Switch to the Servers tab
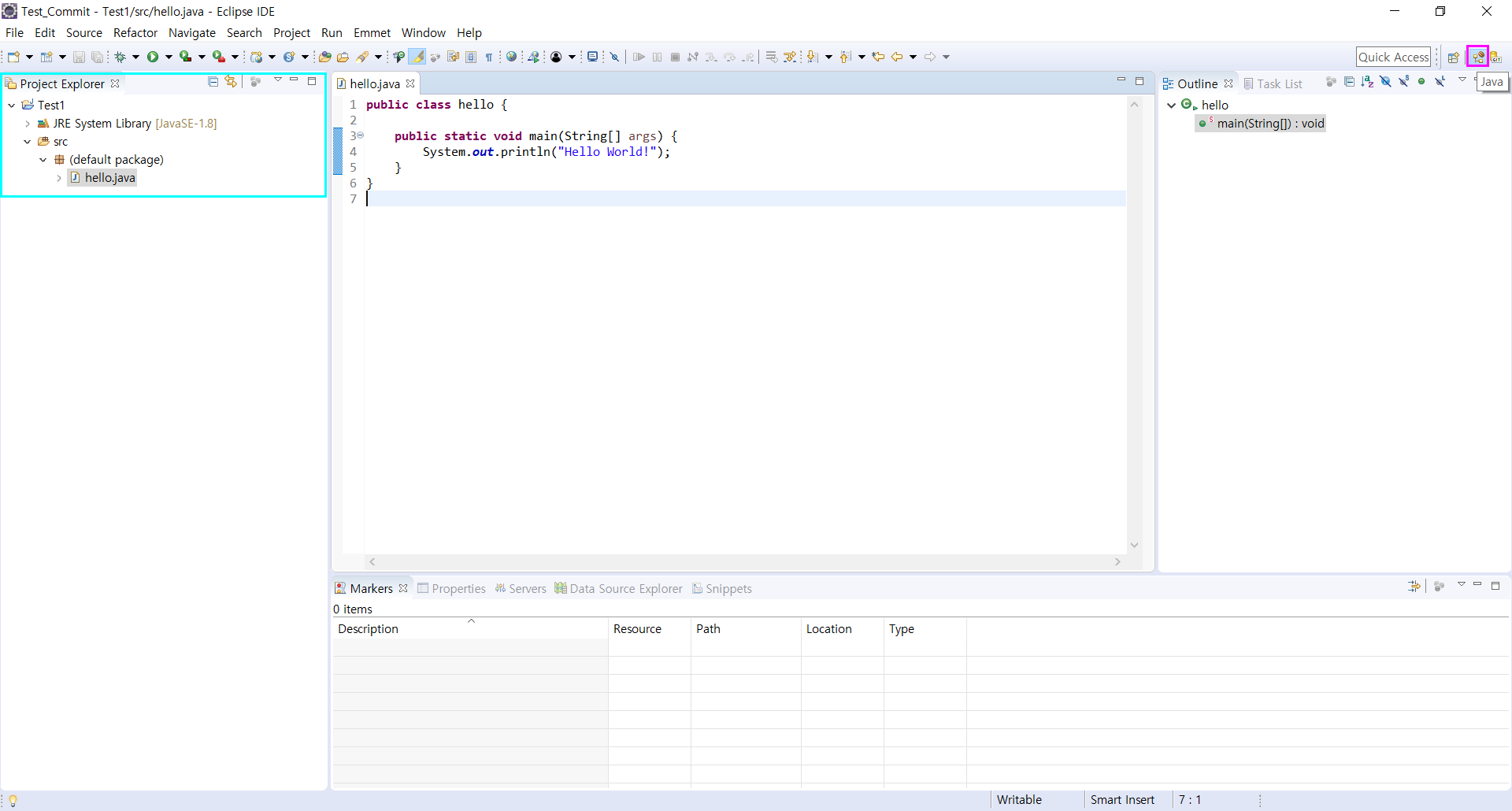This screenshot has height=811, width=1512. point(521,589)
